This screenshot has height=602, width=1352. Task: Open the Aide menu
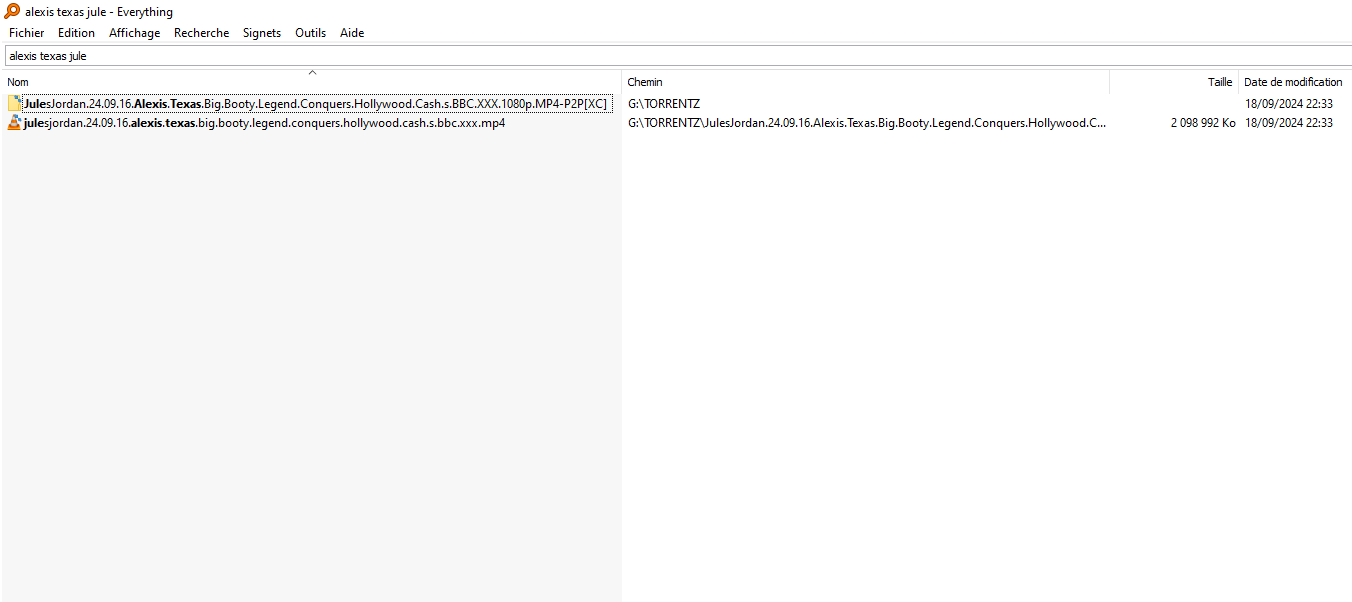click(x=352, y=33)
